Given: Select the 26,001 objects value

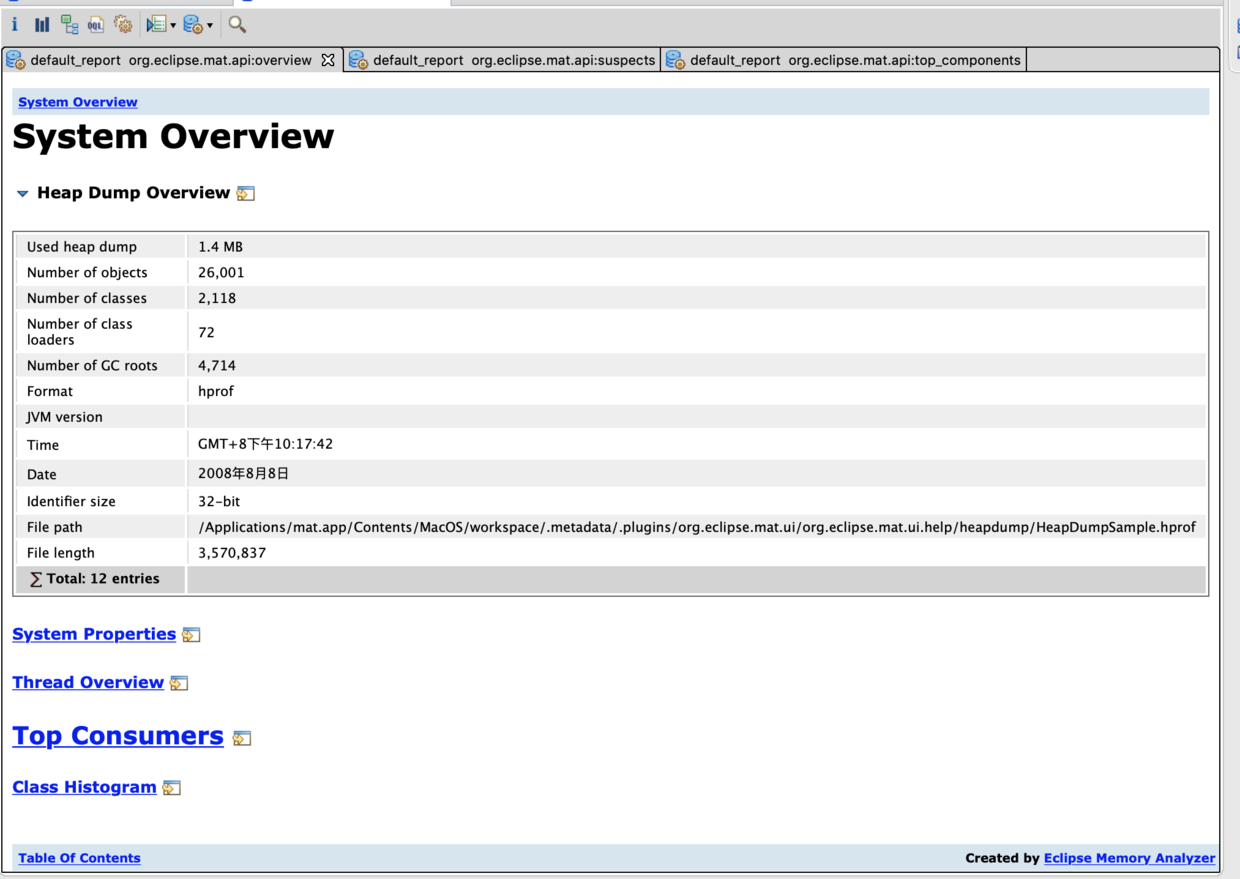Looking at the screenshot, I should pyautogui.click(x=221, y=272).
